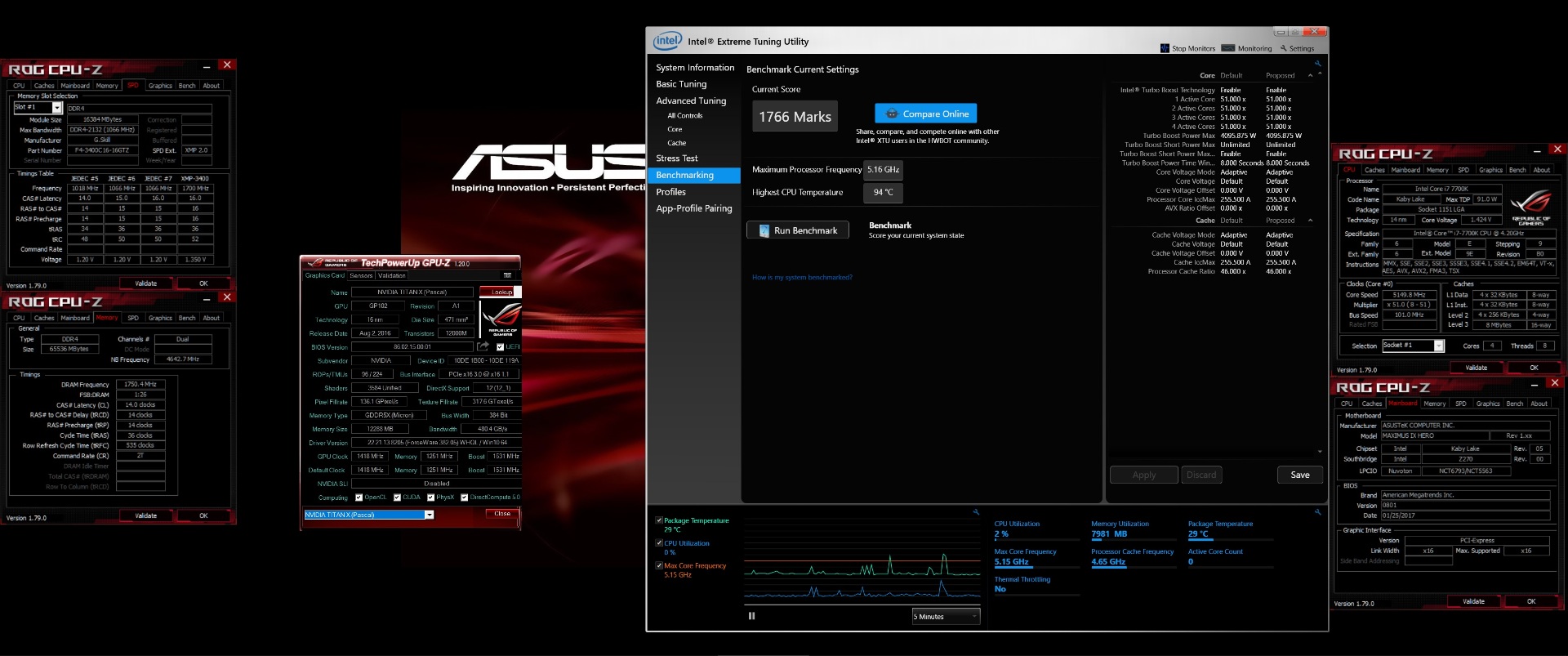Open Socket #1 selection dropdown in CPU-Z
This screenshot has height=656, width=1568.
click(x=1413, y=346)
